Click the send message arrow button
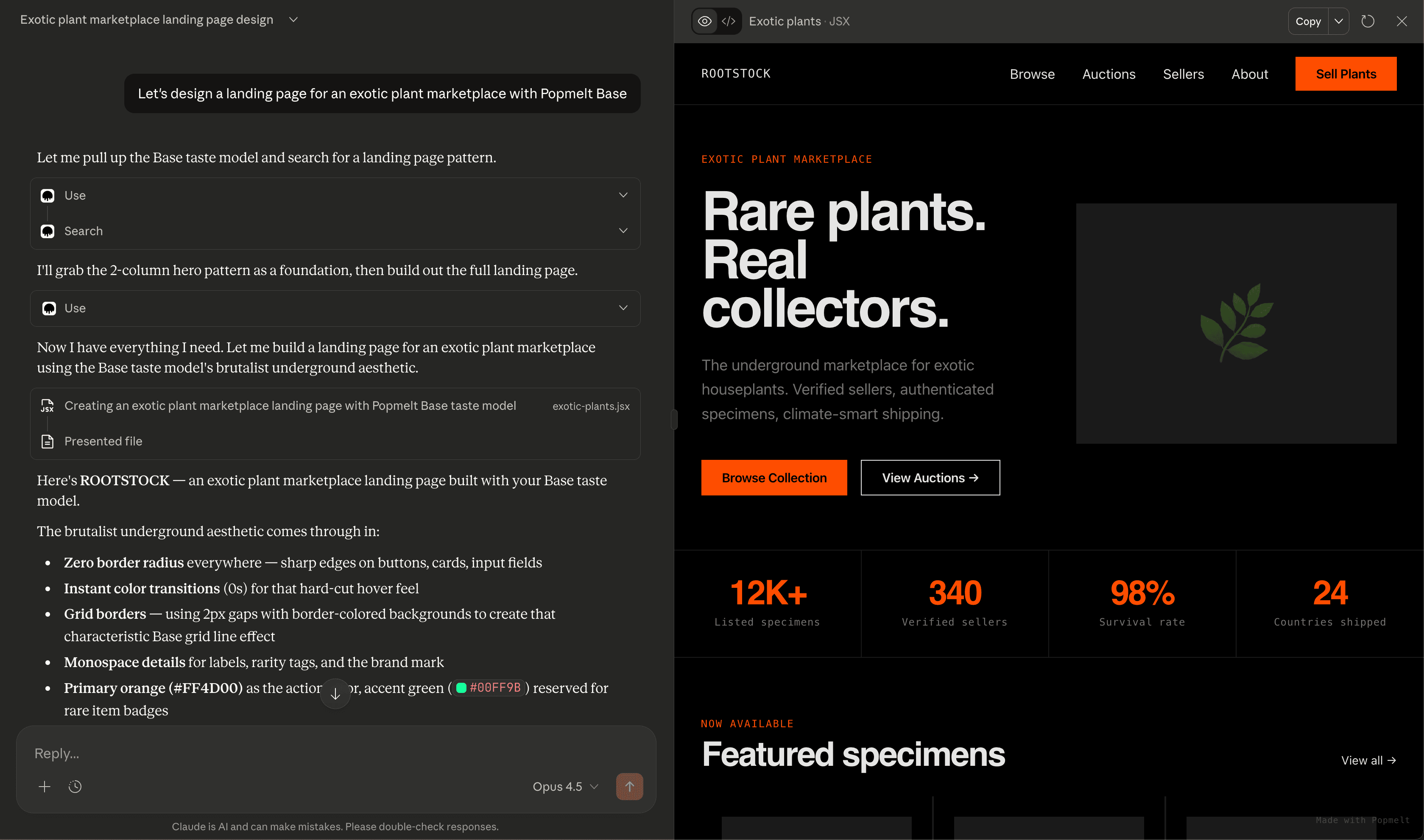 coord(629,786)
